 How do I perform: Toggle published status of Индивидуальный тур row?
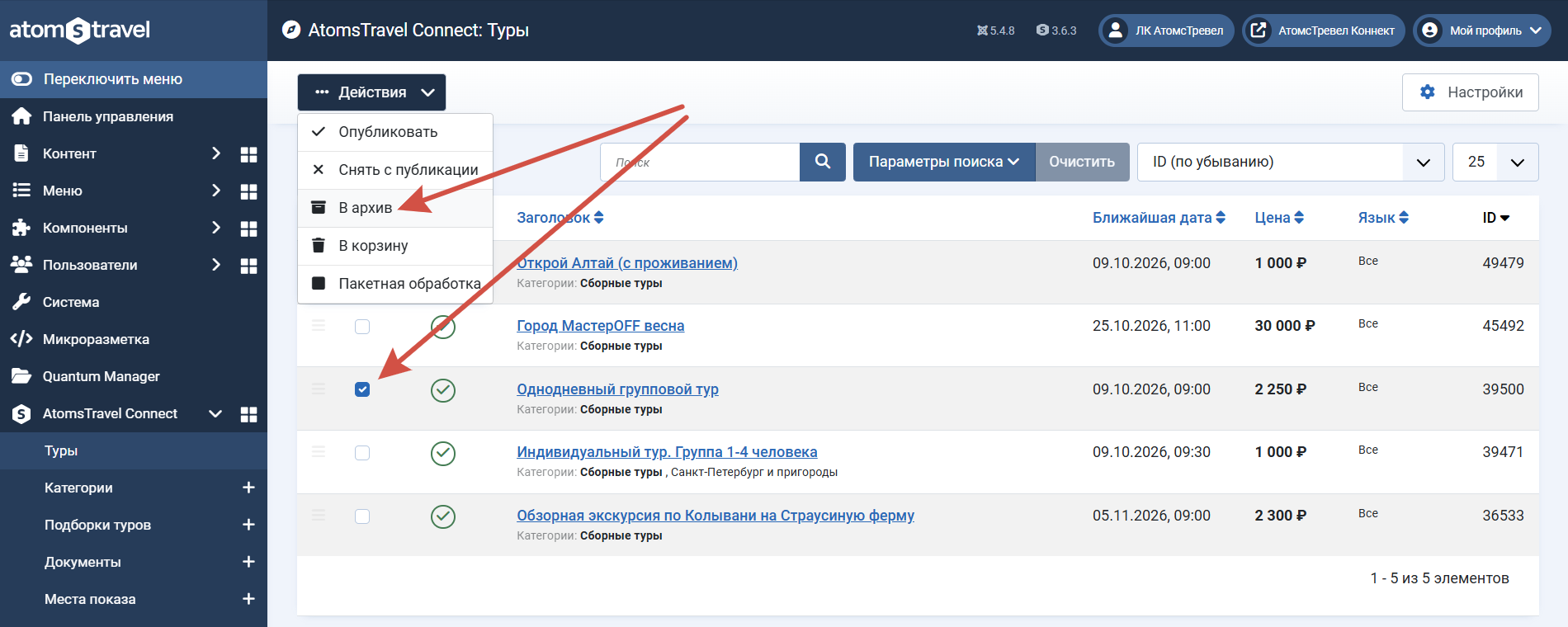tap(443, 453)
